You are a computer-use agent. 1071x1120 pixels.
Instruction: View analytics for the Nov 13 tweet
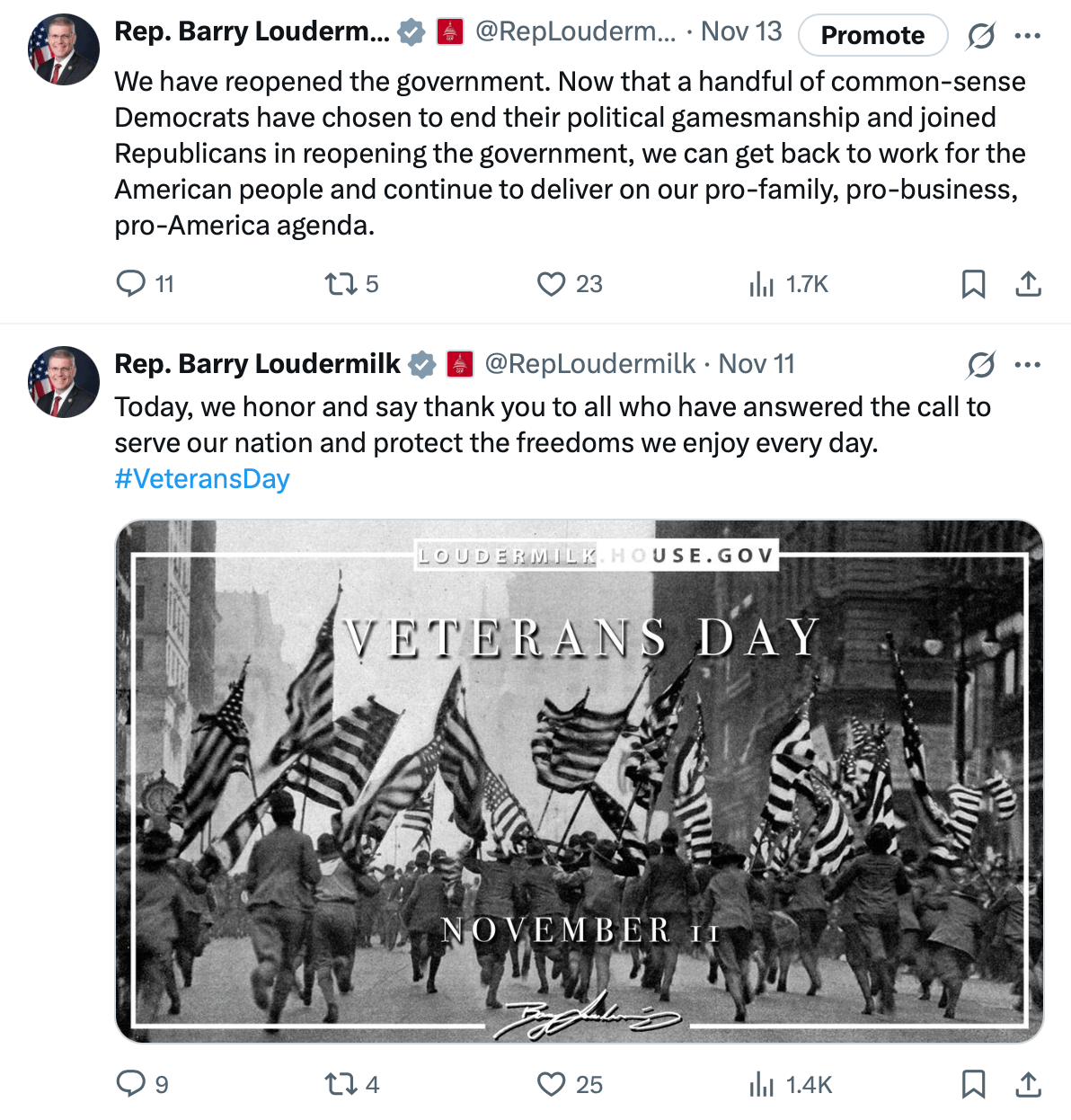(761, 284)
